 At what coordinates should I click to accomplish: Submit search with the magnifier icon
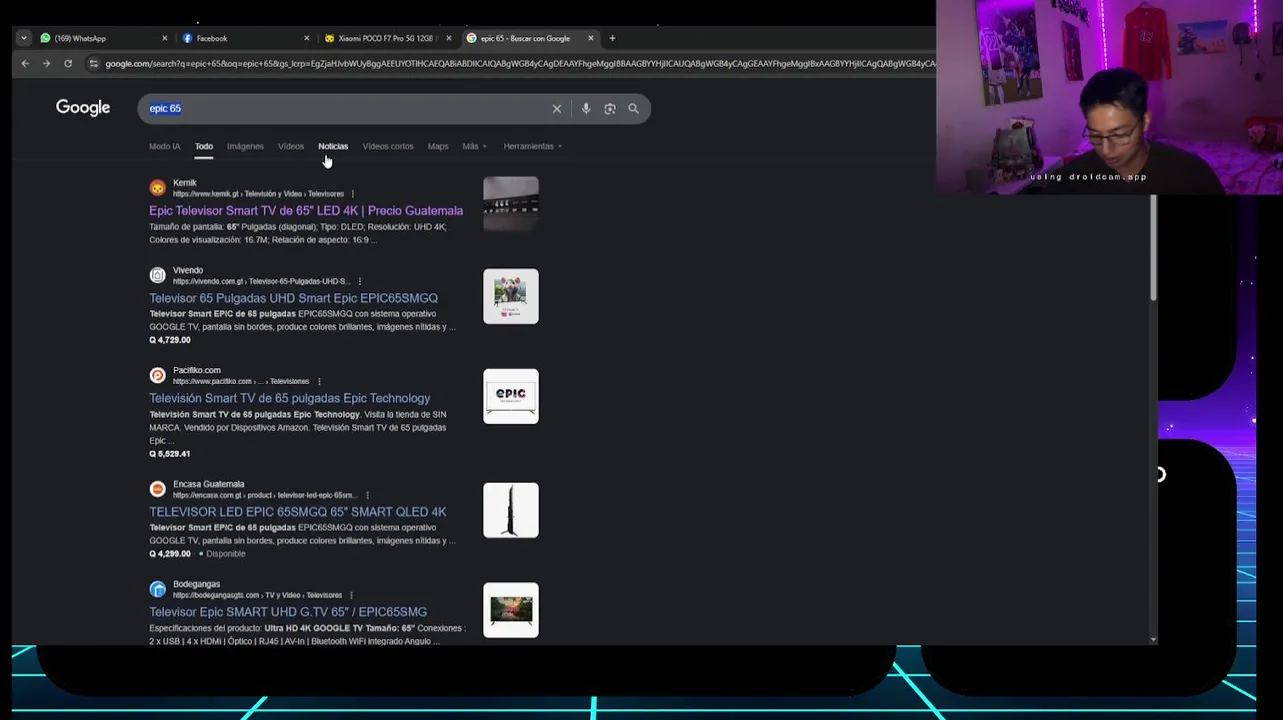click(633, 108)
